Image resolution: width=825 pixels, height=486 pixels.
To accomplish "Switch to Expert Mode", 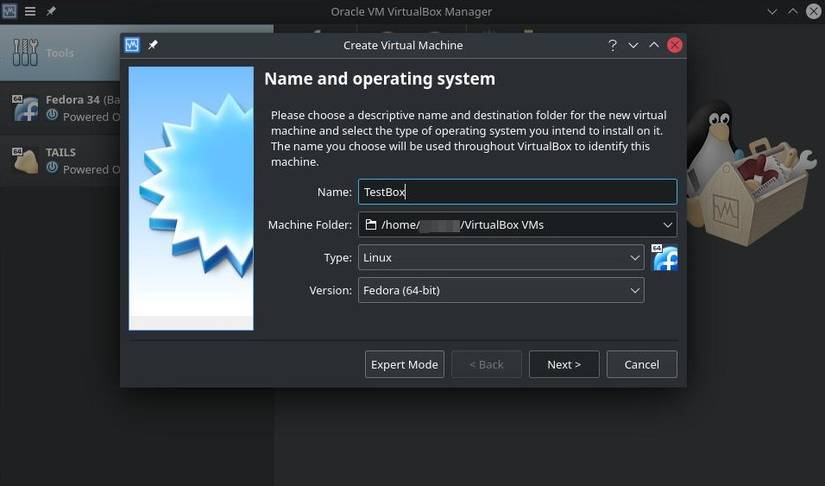I will click(x=404, y=365).
